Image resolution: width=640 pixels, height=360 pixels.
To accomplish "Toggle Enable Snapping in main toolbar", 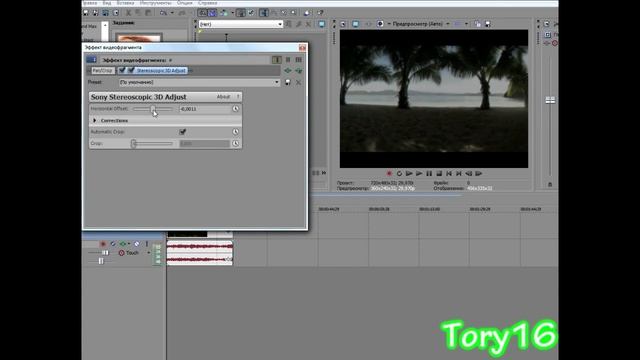I will [x=202, y=13].
